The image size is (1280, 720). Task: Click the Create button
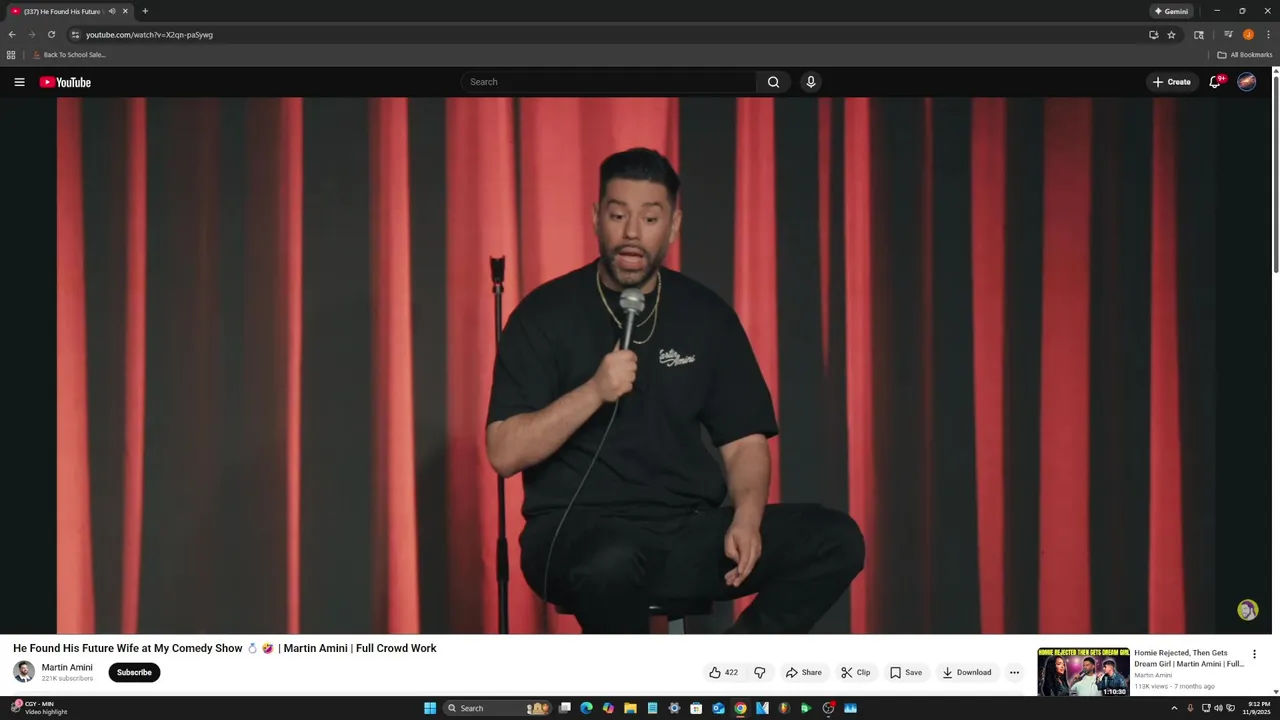pyautogui.click(x=1172, y=82)
